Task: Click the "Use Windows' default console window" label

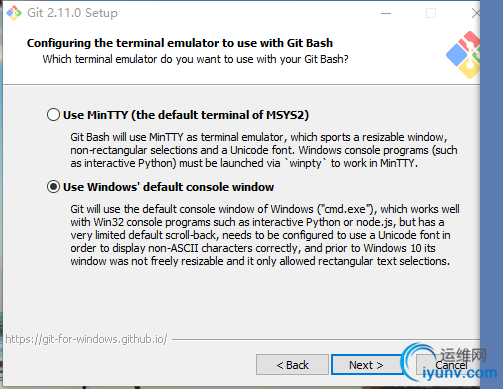Action: [x=168, y=187]
